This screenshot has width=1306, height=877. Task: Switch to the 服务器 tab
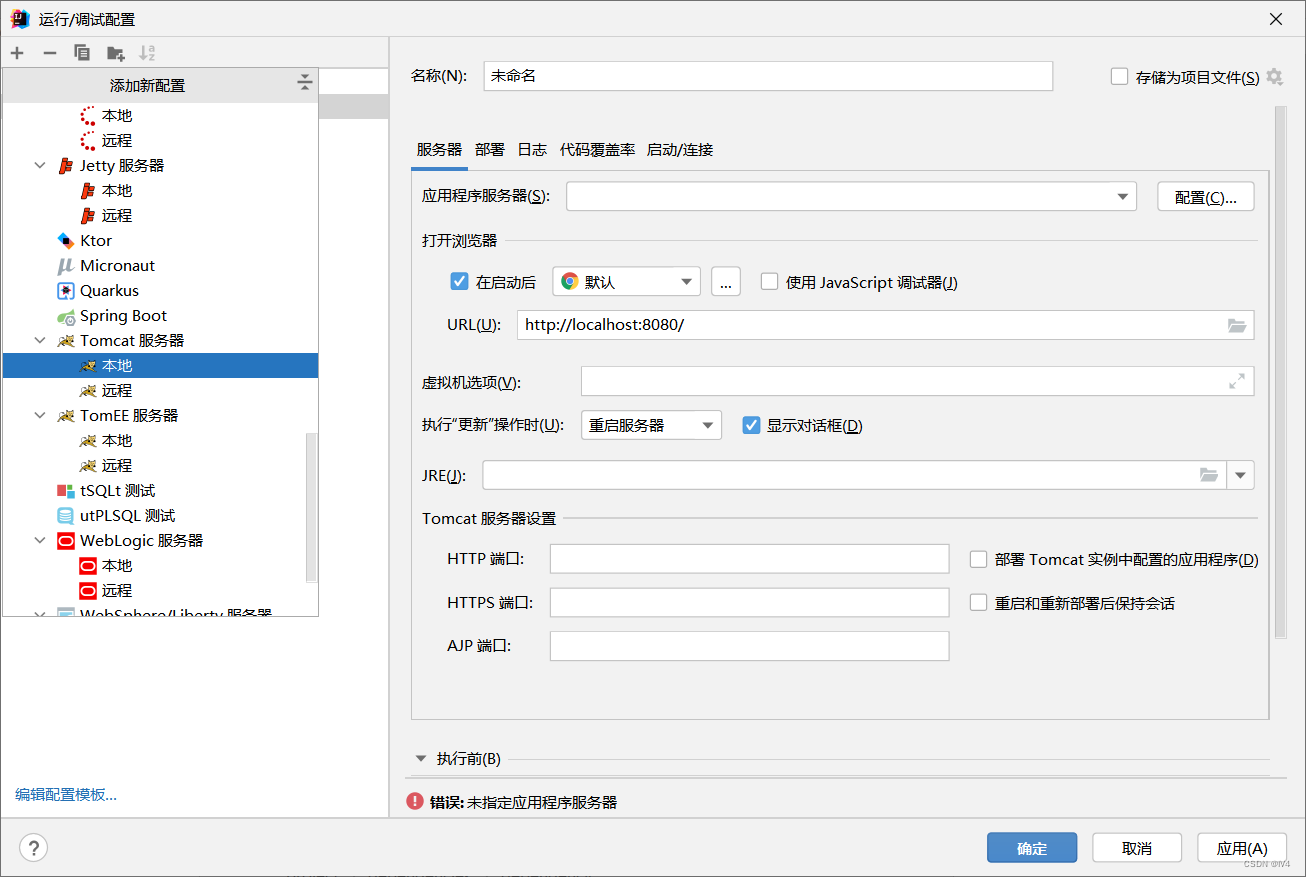tap(440, 150)
